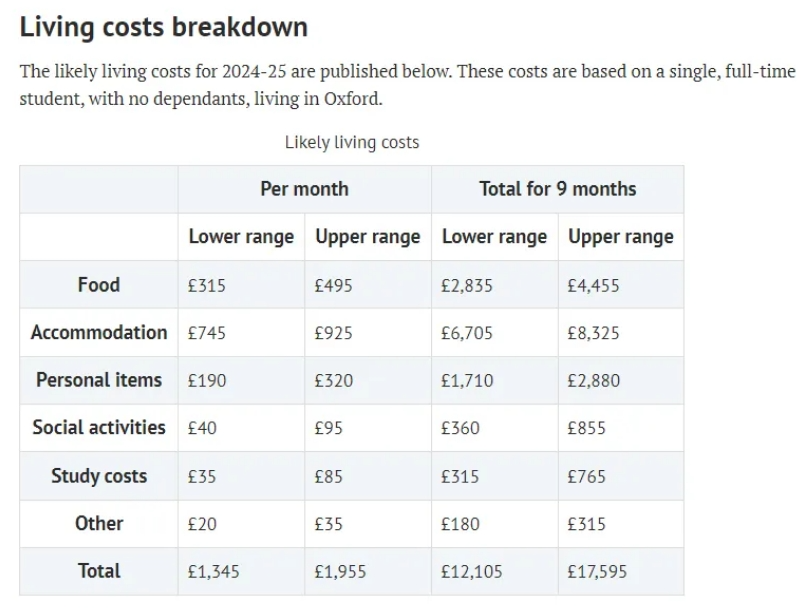811x612 pixels.
Task: Click the £8,325 accommodation cell
Action: point(593,333)
